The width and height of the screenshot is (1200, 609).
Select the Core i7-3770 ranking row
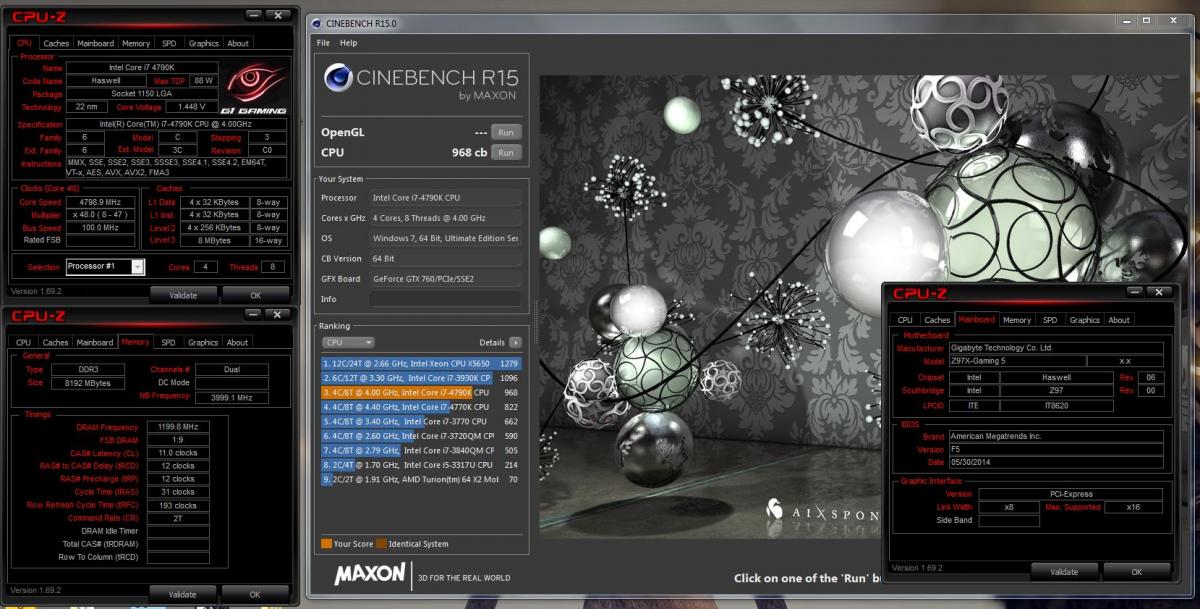[422, 422]
